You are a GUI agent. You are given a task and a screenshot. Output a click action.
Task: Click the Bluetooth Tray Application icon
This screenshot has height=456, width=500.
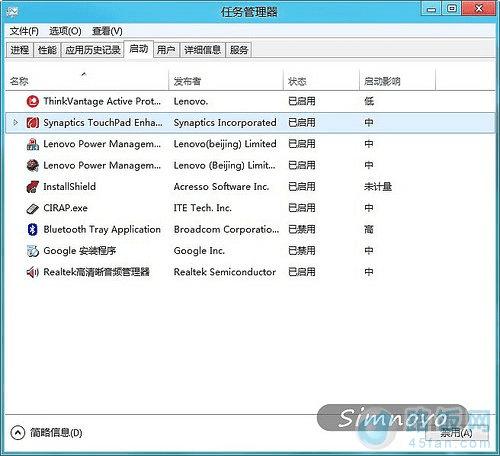(x=32, y=229)
